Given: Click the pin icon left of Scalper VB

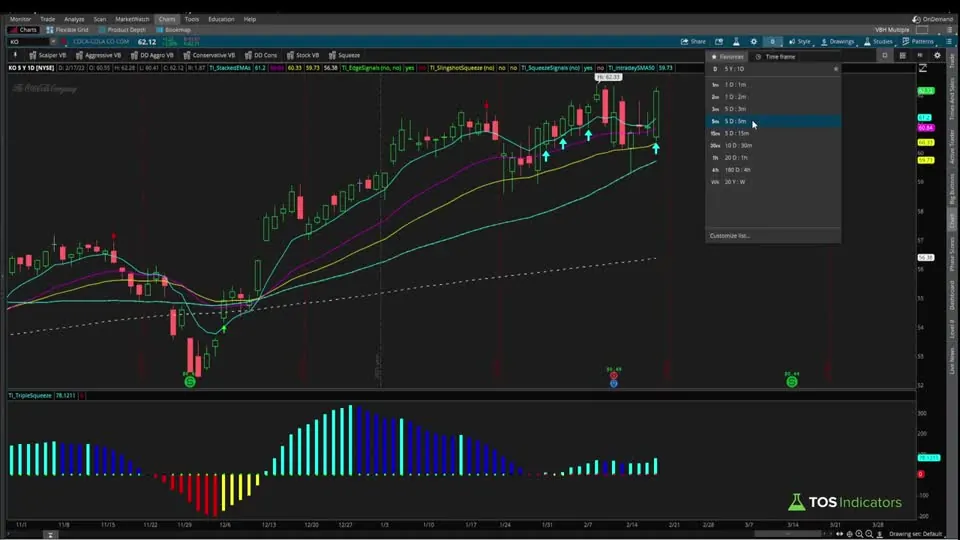Looking at the screenshot, I should 15,55.
